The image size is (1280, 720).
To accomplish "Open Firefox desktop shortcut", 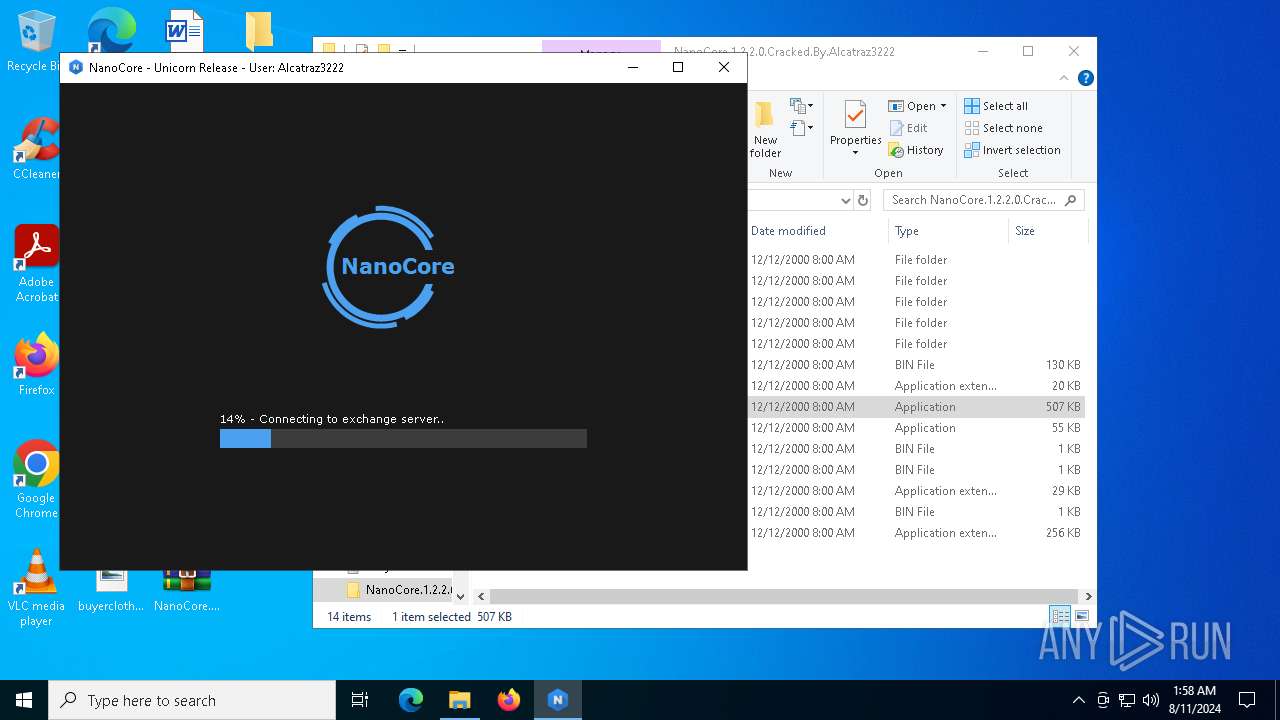I will pos(36,365).
